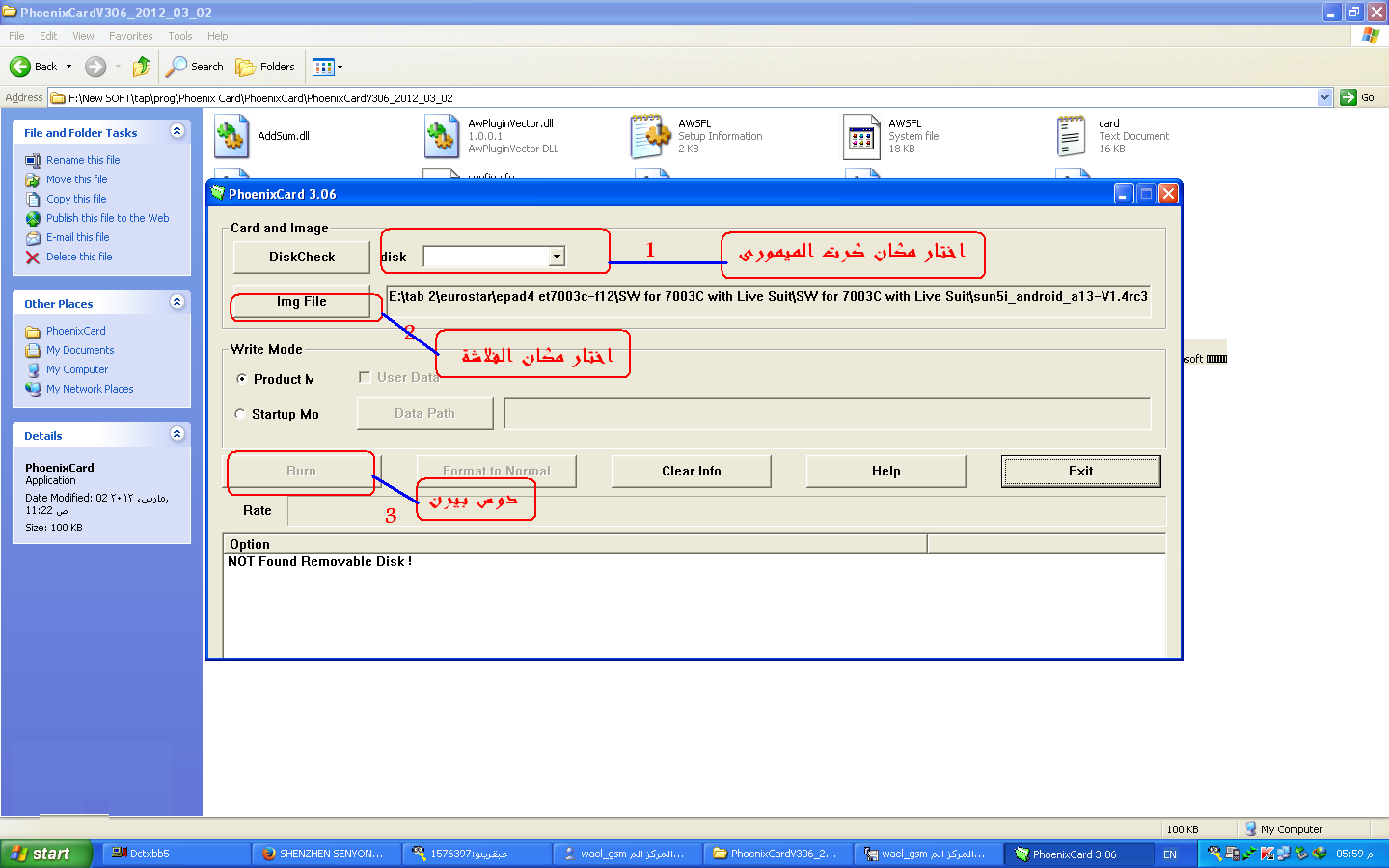Click the Option column header in the log

tap(575, 544)
